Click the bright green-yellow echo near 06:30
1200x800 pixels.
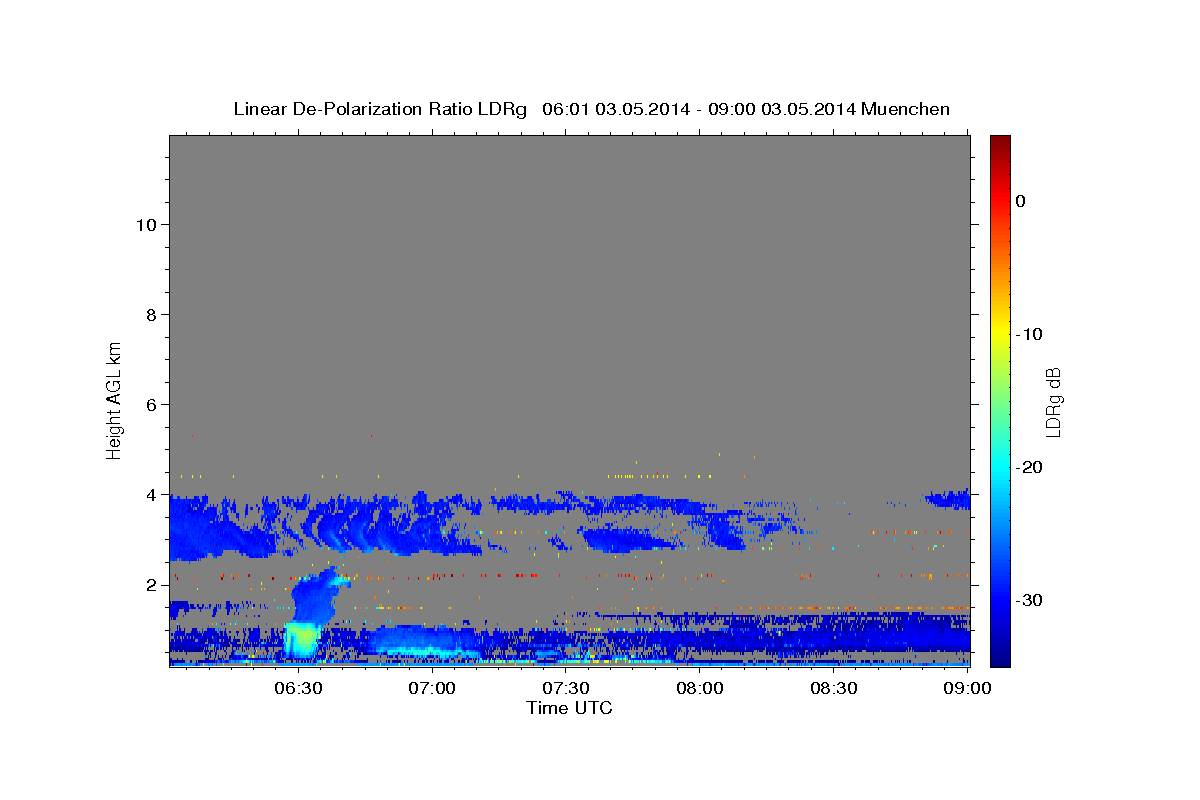302,638
